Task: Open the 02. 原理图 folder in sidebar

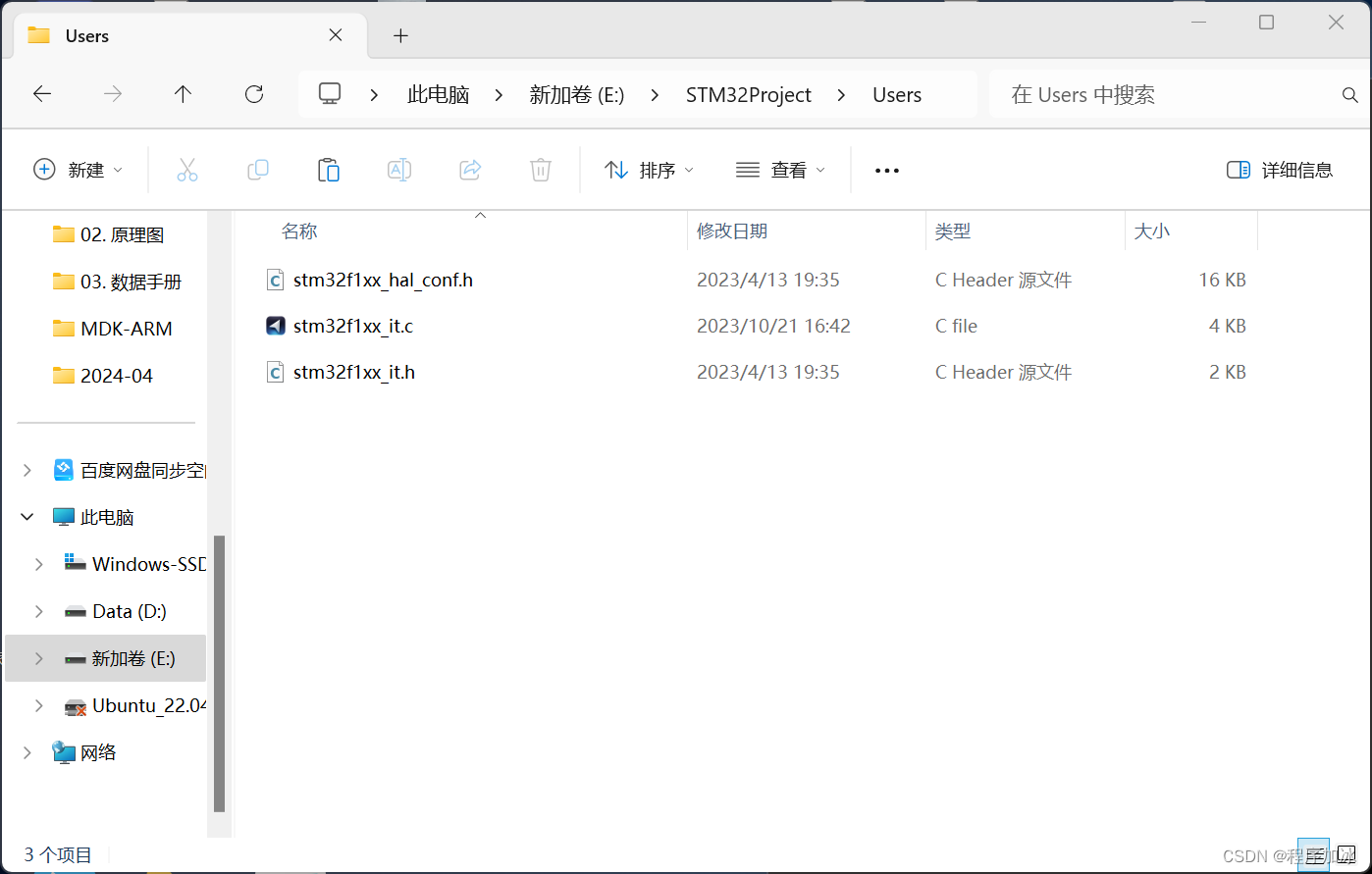Action: (x=122, y=234)
